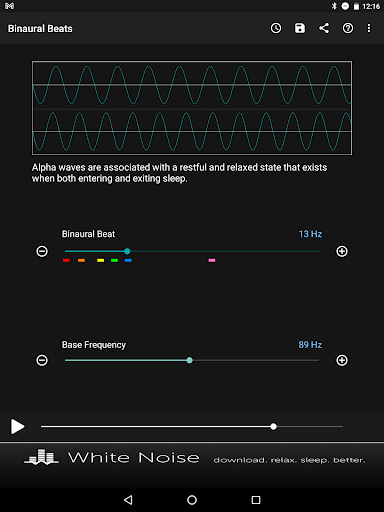Screen dimensions: 384x512
Task: Select the orange preset marker
Action: point(81,260)
